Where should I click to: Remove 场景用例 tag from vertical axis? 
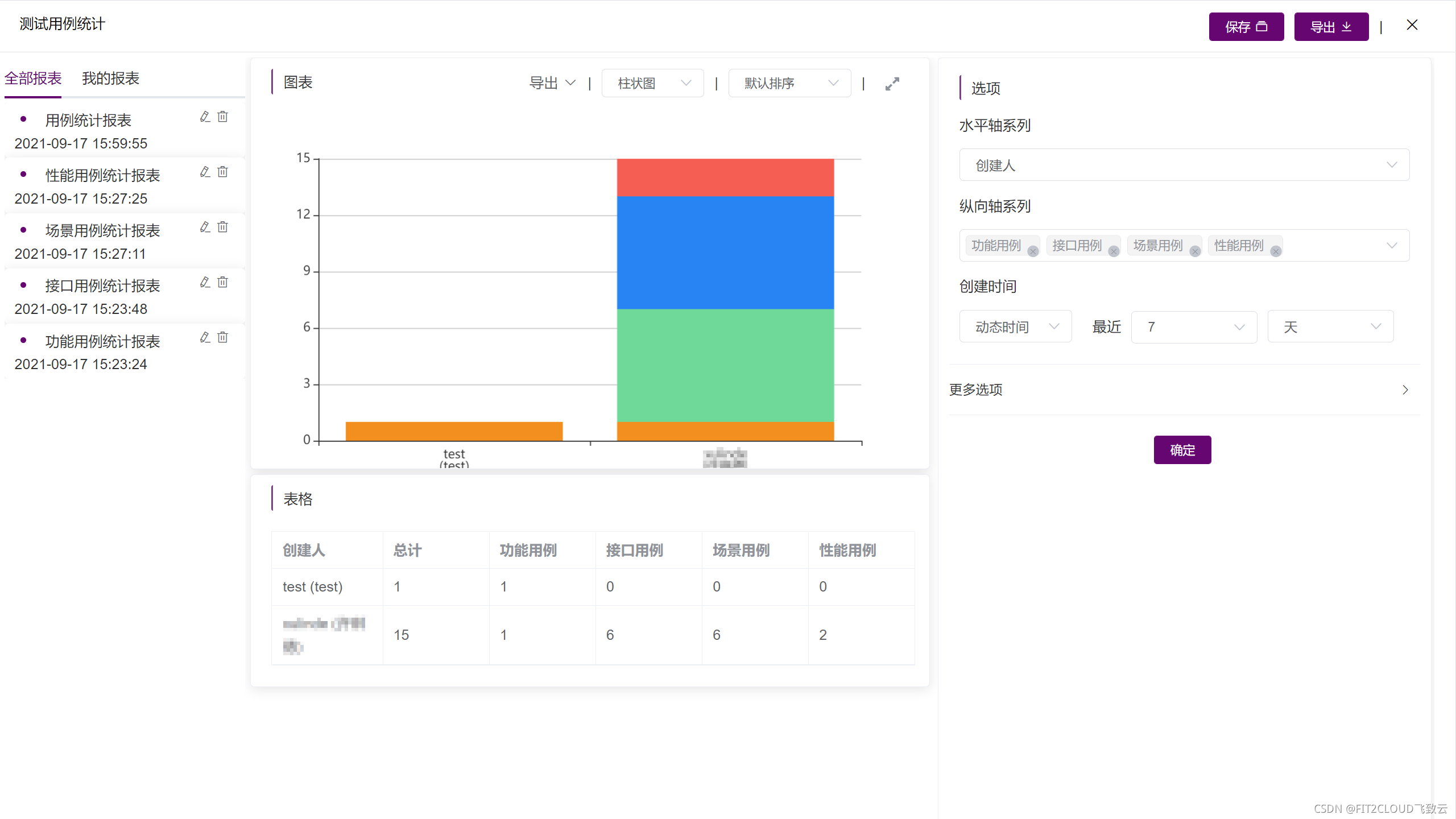click(1195, 251)
